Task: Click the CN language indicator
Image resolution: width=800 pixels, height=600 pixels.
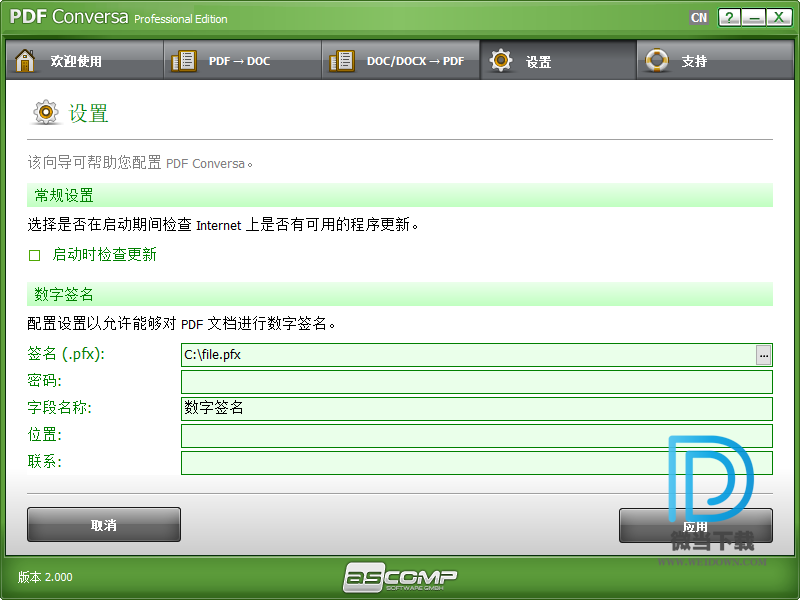Action: point(699,18)
